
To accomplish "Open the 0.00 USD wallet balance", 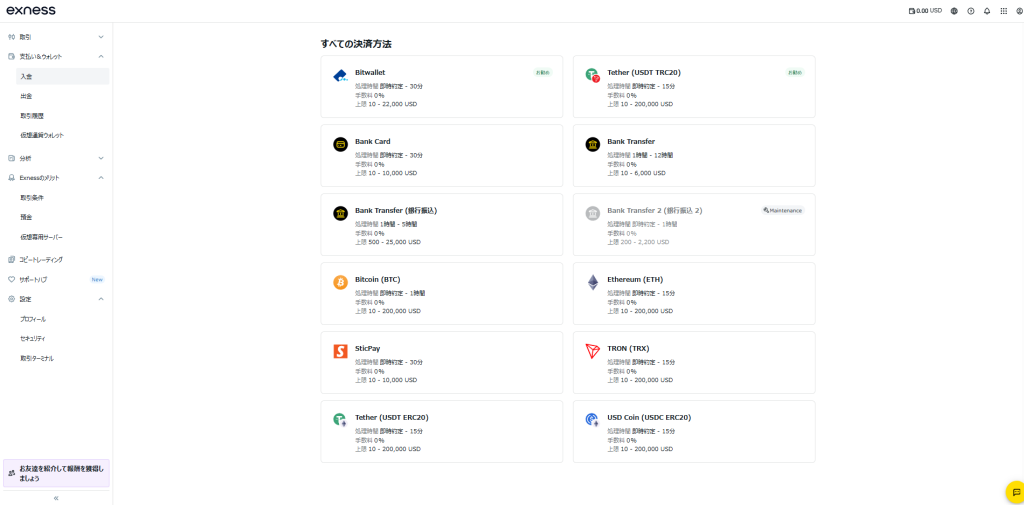I will 925,10.
